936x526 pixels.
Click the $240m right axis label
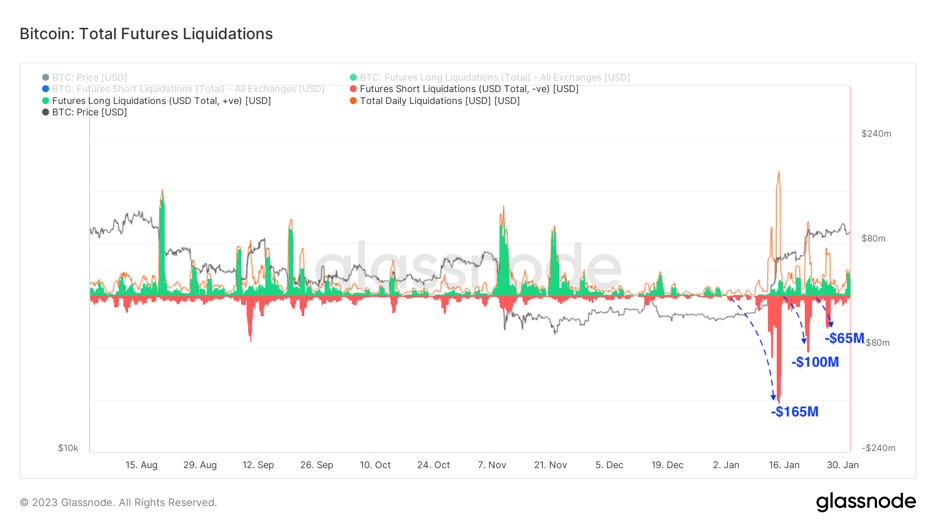tap(876, 134)
